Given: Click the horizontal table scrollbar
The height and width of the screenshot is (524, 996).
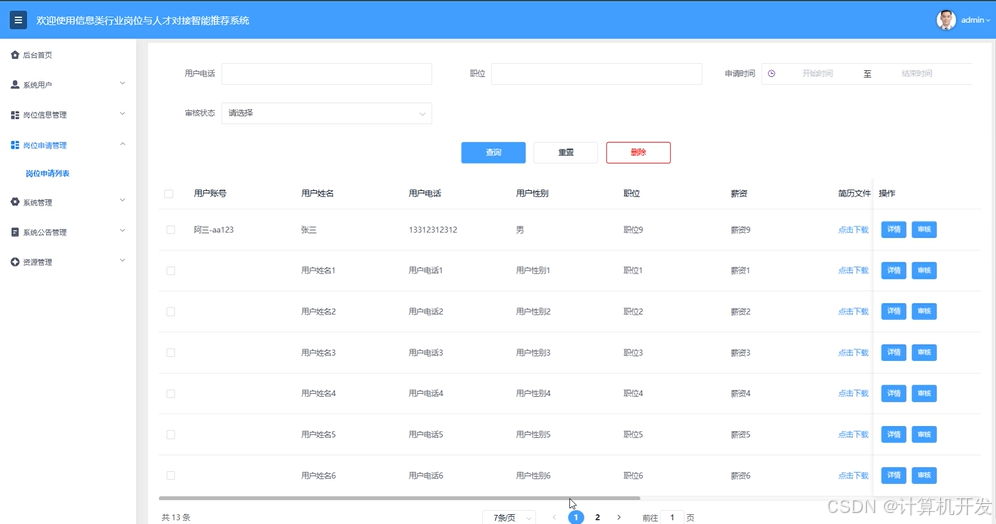Looking at the screenshot, I should (x=400, y=498).
